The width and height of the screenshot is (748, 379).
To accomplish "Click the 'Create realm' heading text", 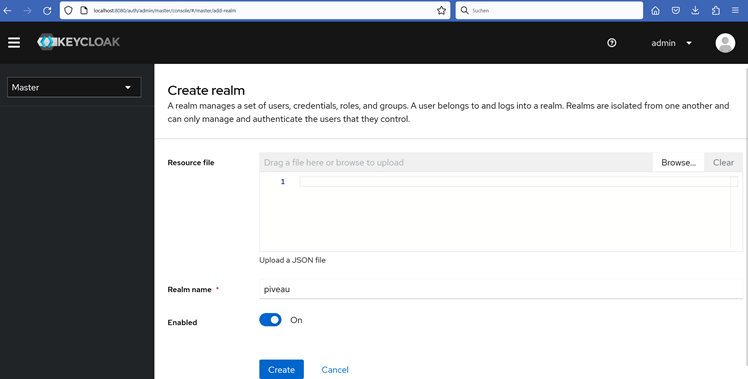I will (206, 90).
